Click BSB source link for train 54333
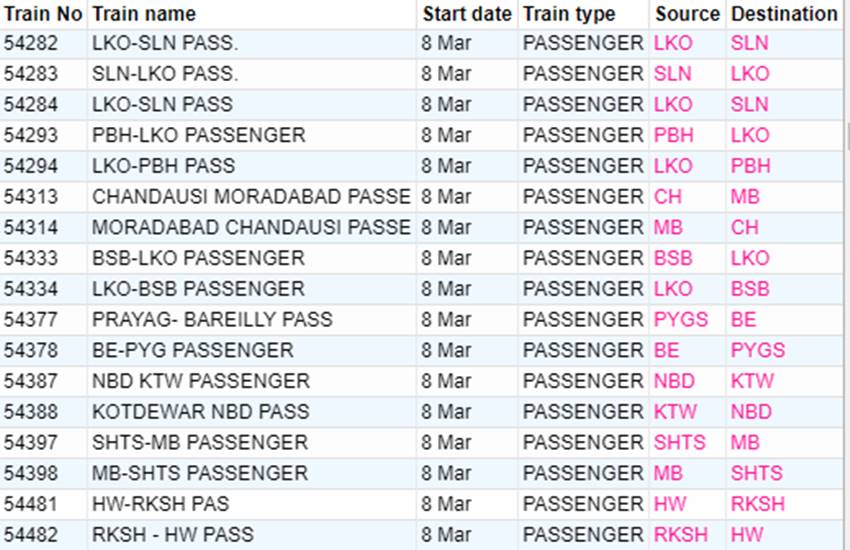The image size is (850, 550). 673,258
